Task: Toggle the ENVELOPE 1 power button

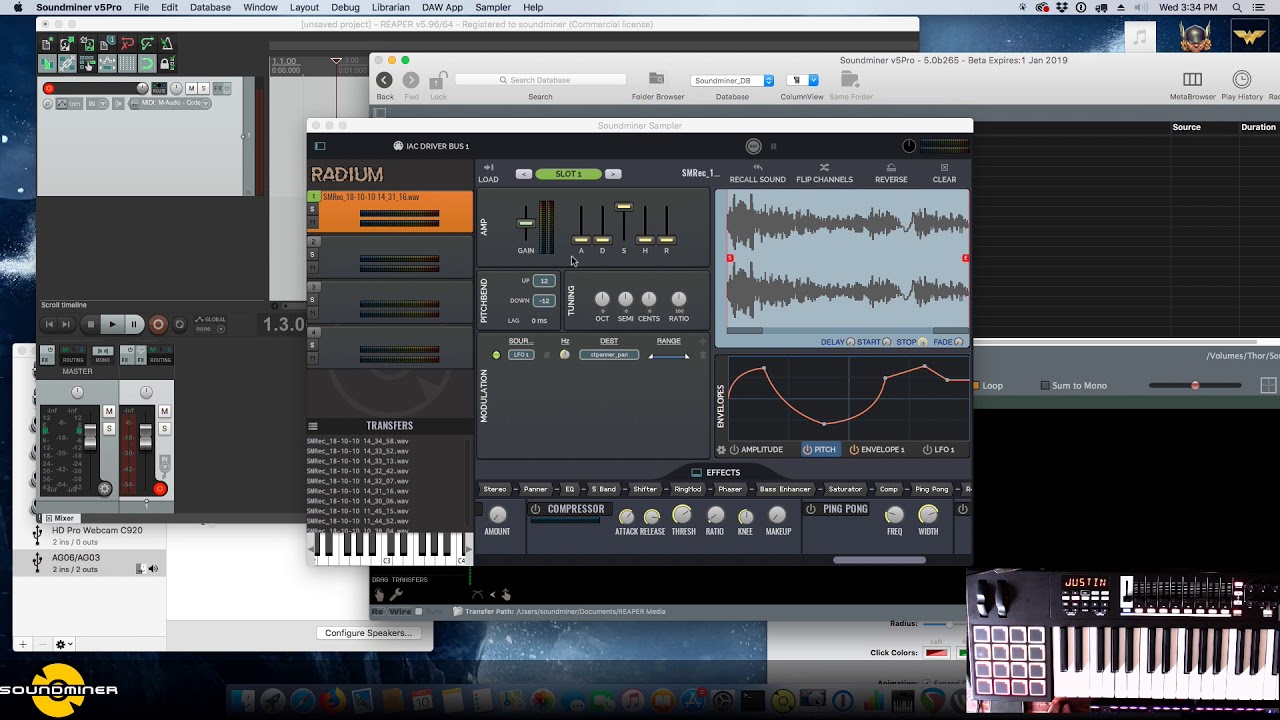Action: click(854, 450)
